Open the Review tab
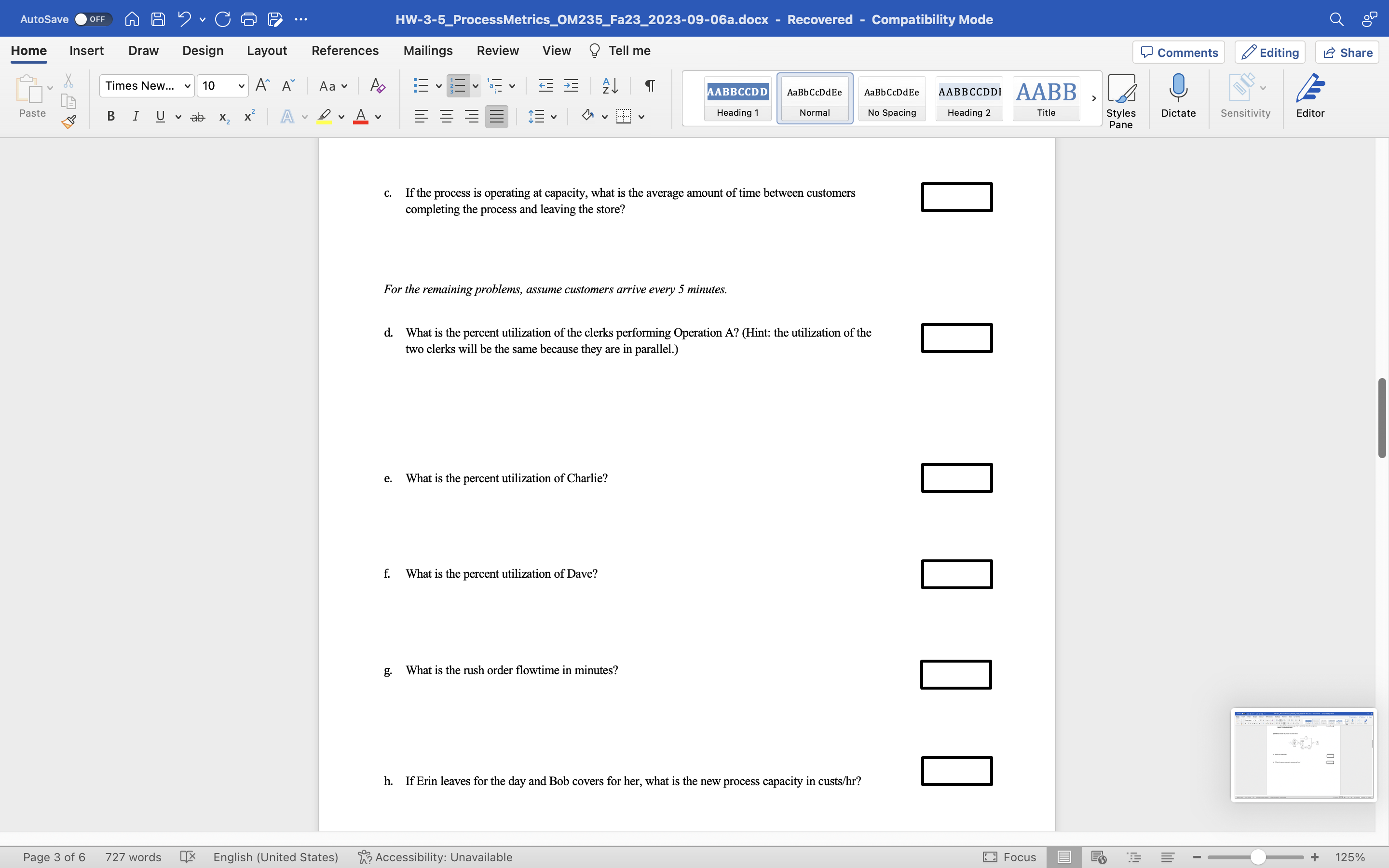Screen dimensions: 1389x868 coord(497,51)
